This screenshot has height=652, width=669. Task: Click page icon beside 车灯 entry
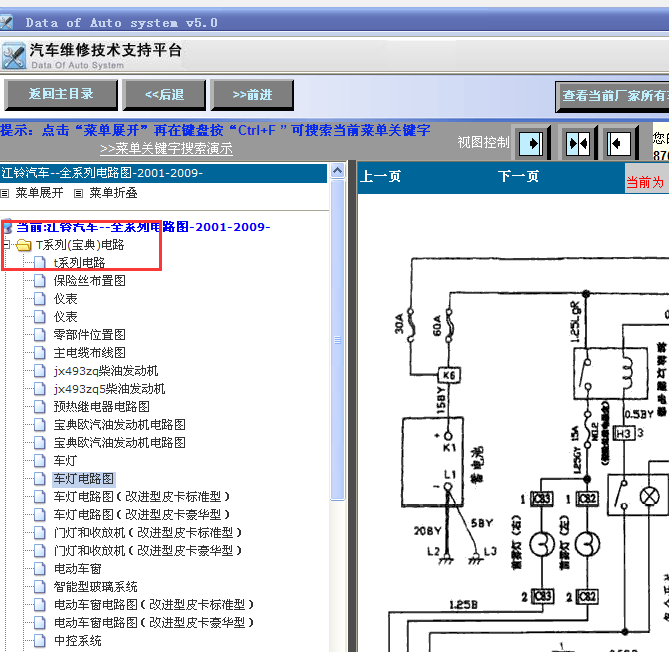coord(40,461)
